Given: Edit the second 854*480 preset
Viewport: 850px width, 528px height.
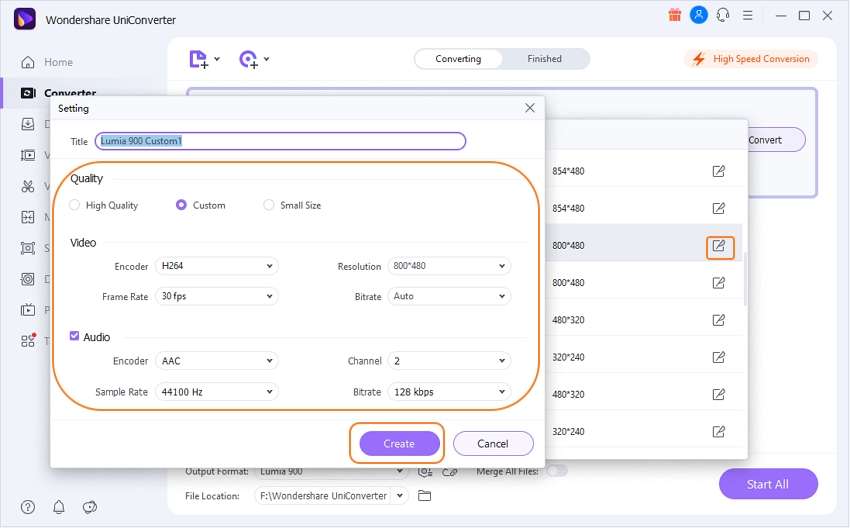Looking at the screenshot, I should (x=718, y=208).
